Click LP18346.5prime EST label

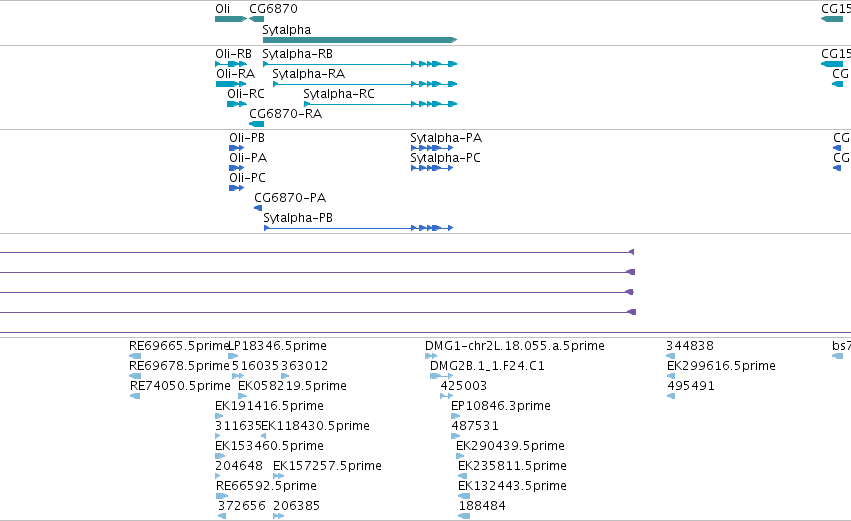tap(278, 346)
